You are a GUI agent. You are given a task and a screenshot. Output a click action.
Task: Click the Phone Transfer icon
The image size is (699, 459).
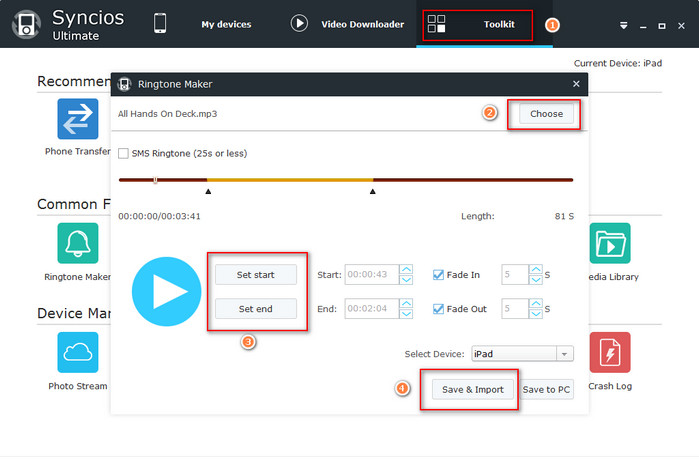coord(77,119)
